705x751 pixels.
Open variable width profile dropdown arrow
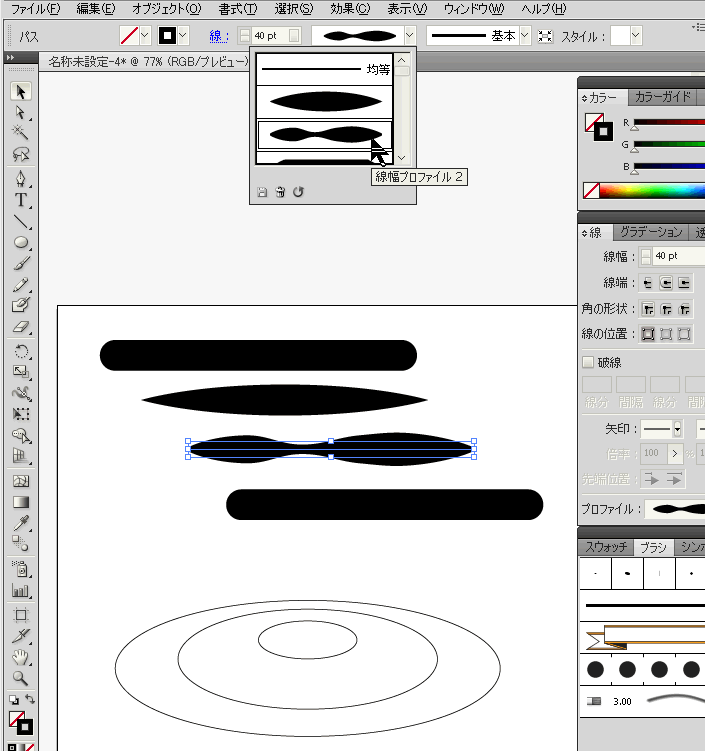410,35
